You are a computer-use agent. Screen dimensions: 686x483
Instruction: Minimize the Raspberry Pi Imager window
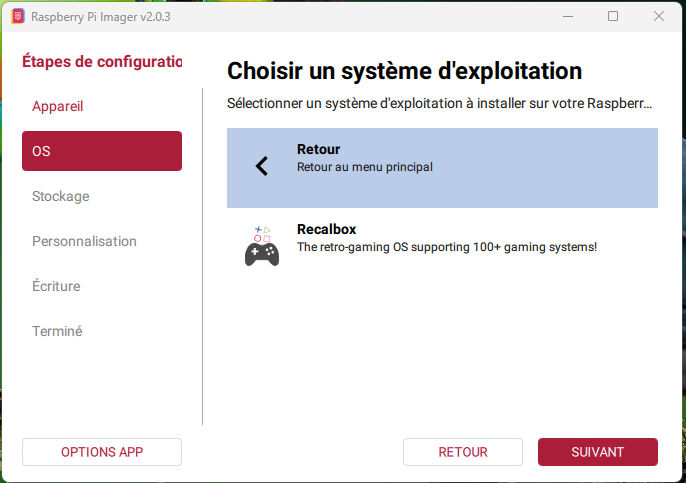click(x=568, y=16)
